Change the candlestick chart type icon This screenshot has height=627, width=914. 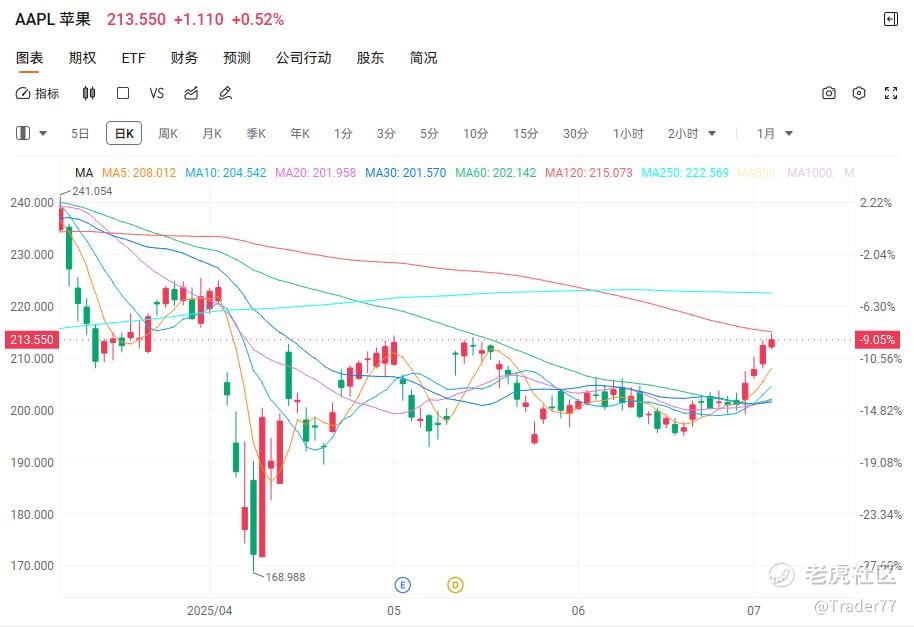89,93
